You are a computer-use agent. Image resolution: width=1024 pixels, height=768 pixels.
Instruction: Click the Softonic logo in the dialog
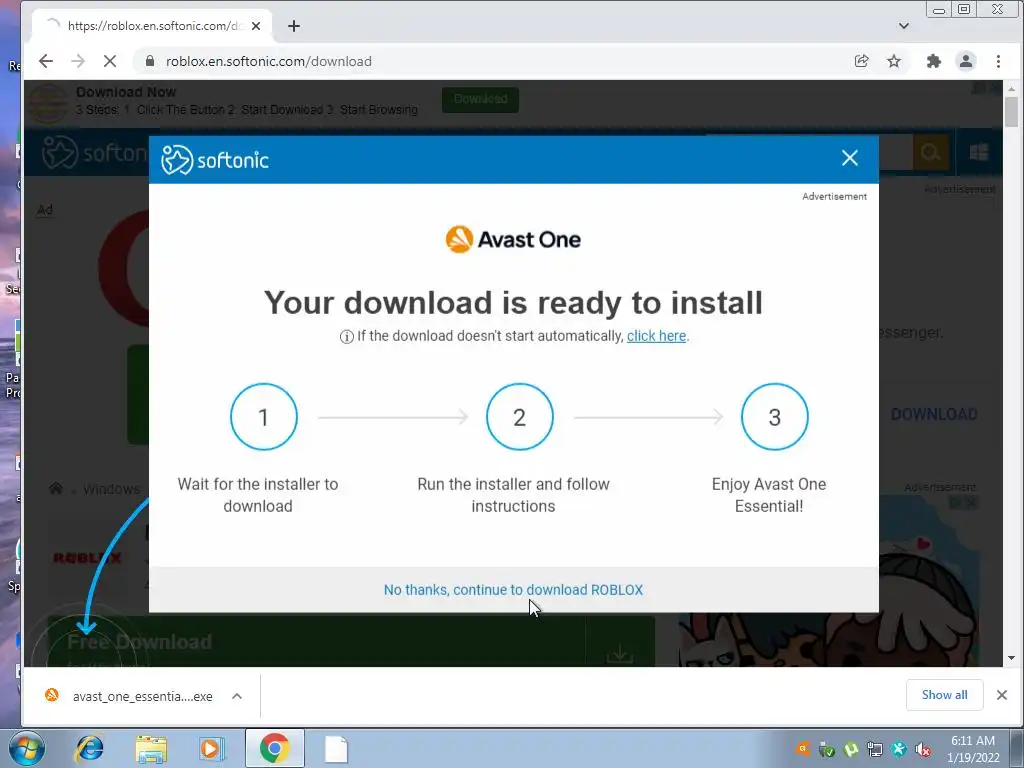(x=215, y=160)
